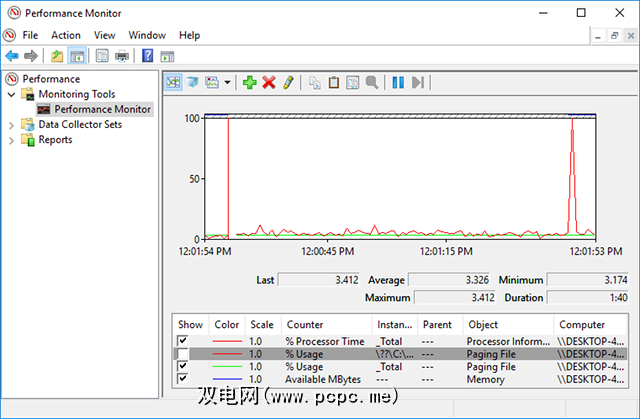Image resolution: width=640 pixels, height=419 pixels.
Task: Click the blue Help question mark icon
Action: click(147, 55)
